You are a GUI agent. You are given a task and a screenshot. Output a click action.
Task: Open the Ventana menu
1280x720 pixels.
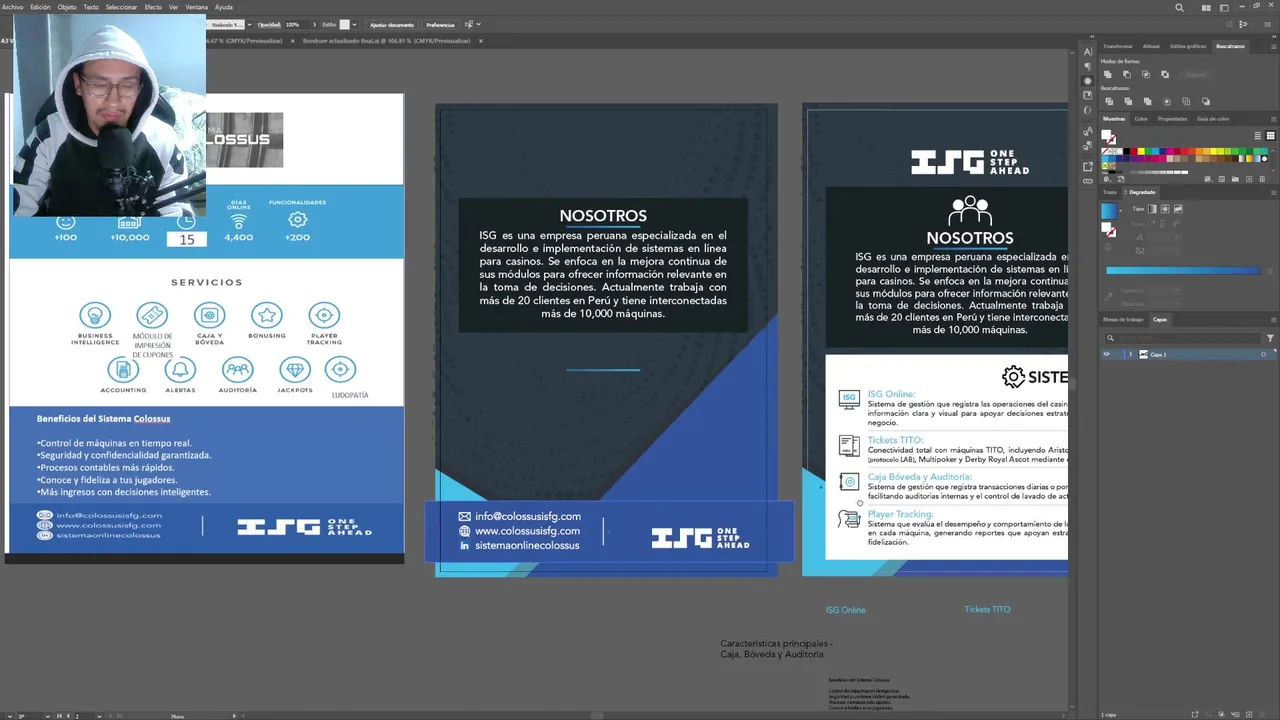(x=196, y=7)
